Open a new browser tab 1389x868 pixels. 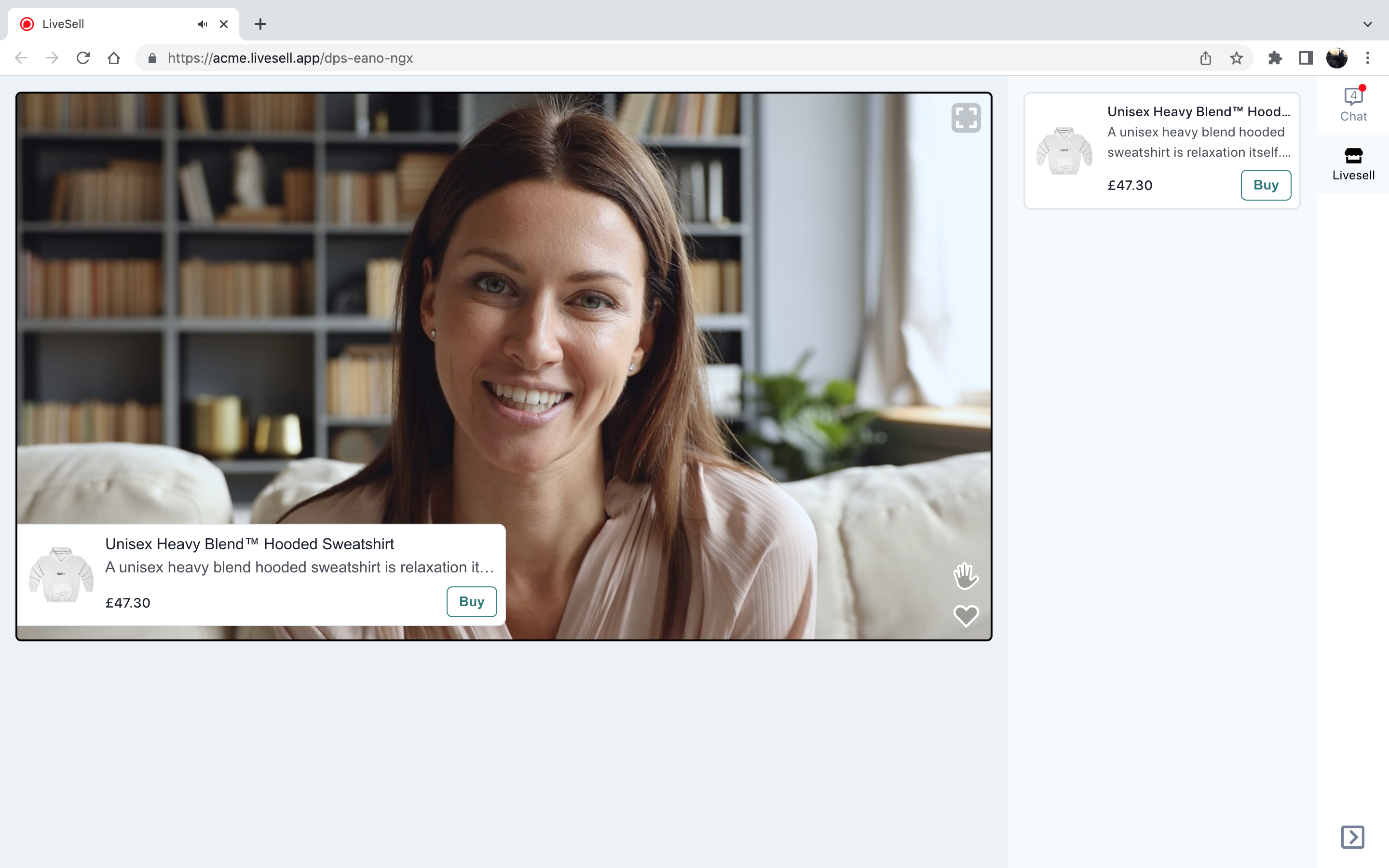pos(260,24)
